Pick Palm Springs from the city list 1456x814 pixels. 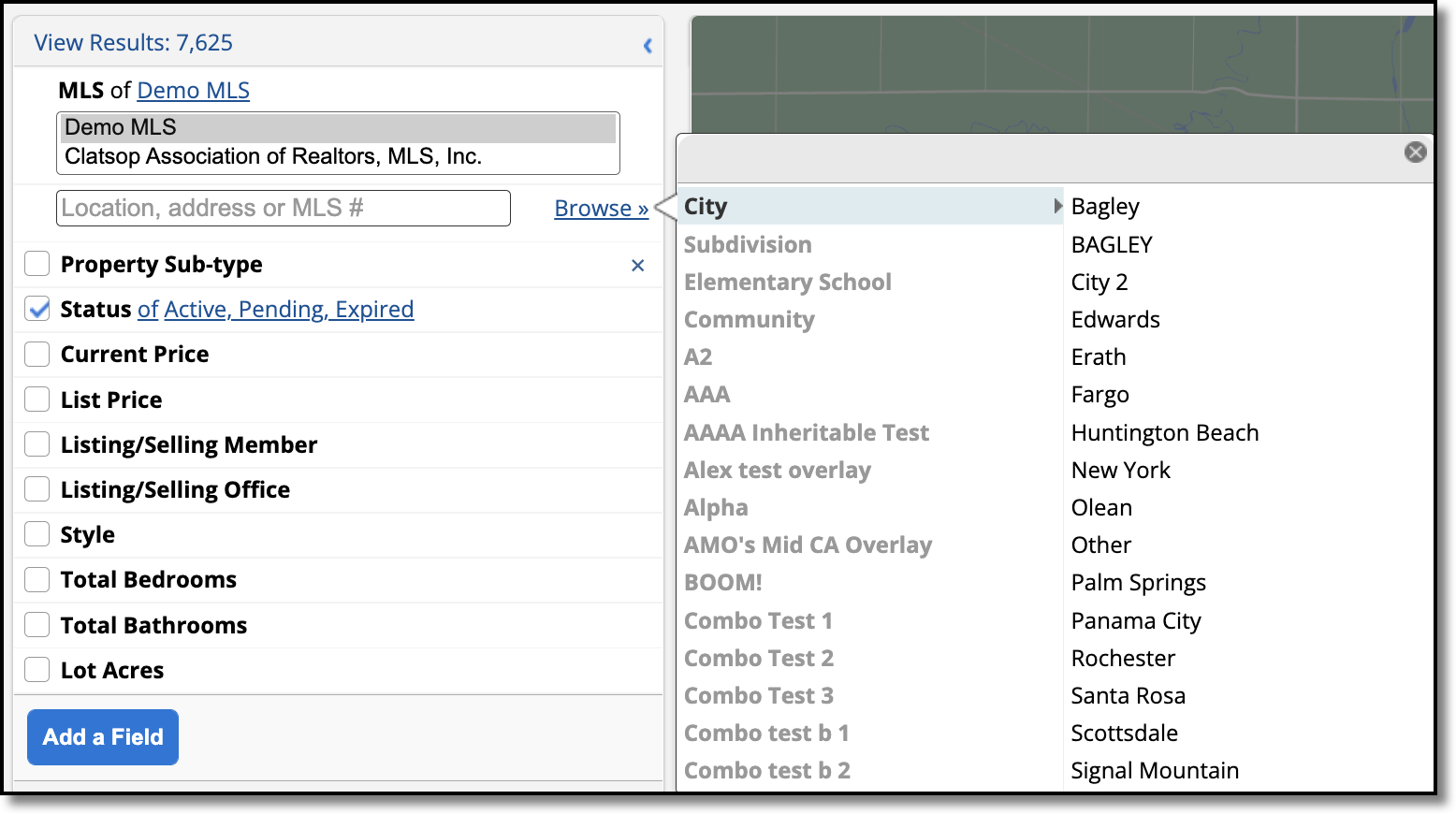pos(1139,582)
